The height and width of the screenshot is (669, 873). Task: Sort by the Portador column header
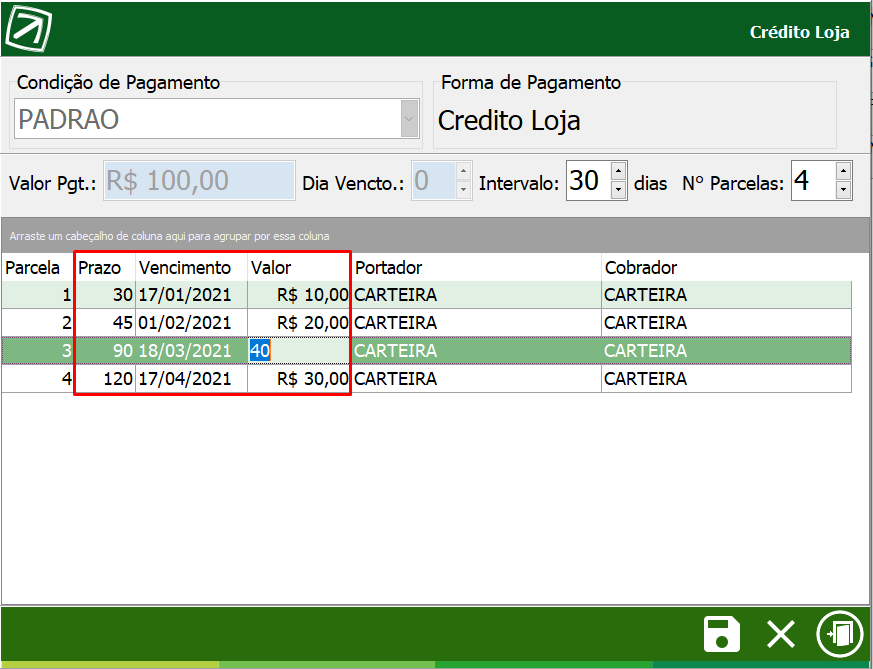click(477, 268)
